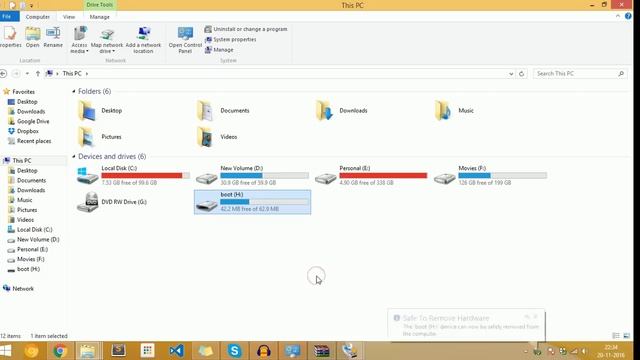Screen dimensions: 640x360
Task: Switch to large icons view in status bar
Action: [x=627, y=336]
